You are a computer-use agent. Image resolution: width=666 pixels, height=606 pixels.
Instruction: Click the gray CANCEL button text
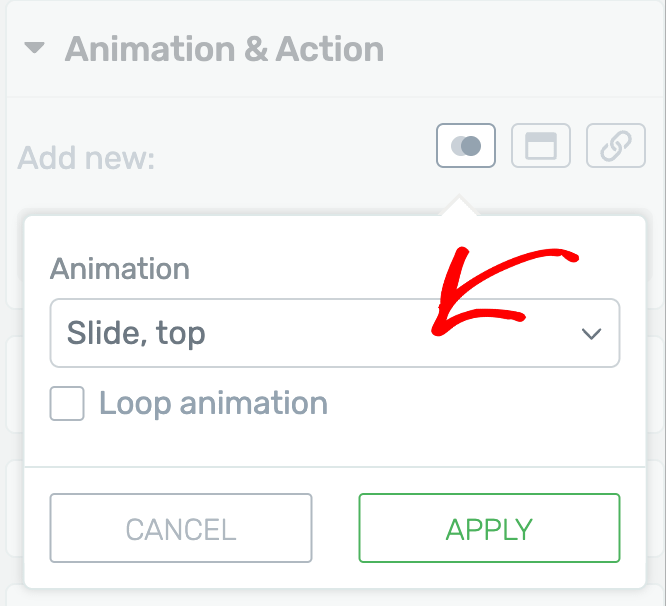pos(181,529)
